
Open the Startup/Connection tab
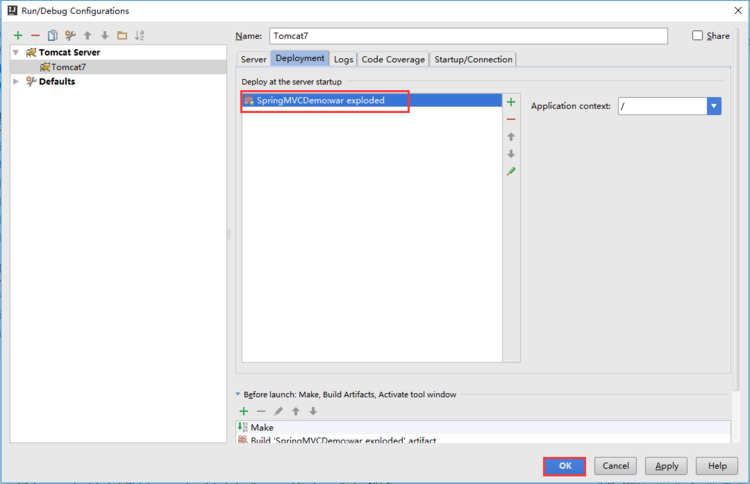click(x=473, y=59)
